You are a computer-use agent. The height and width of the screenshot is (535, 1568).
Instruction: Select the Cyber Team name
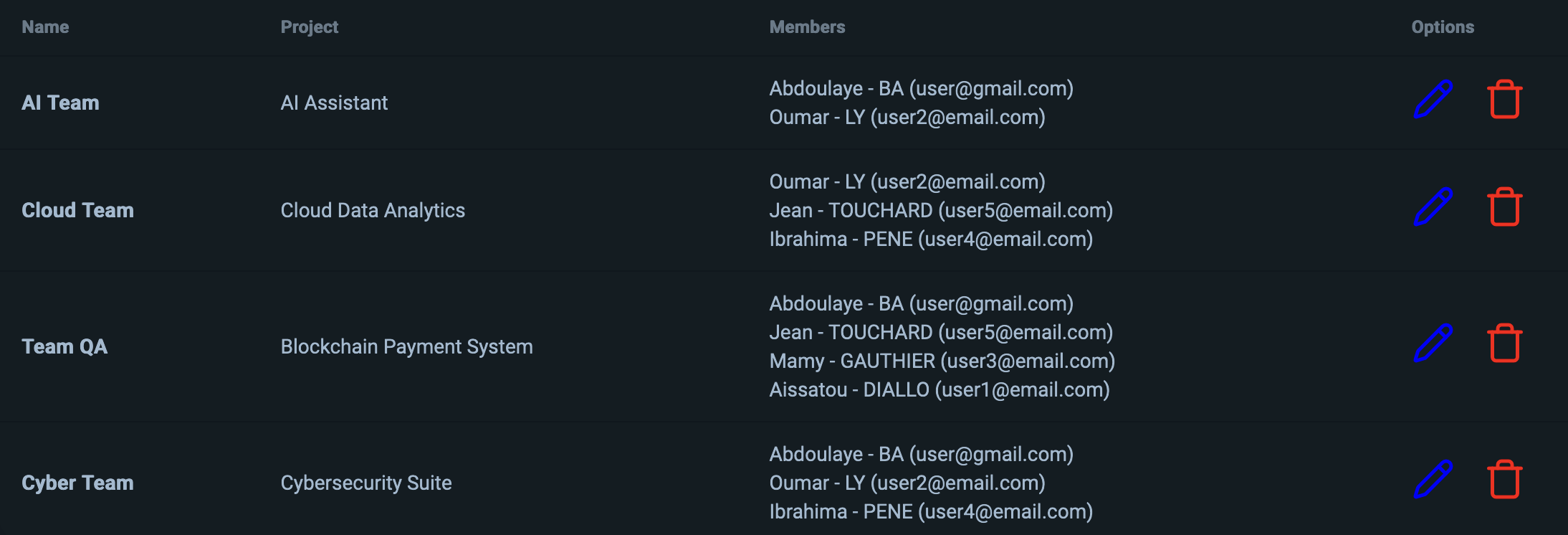pyautogui.click(x=77, y=483)
